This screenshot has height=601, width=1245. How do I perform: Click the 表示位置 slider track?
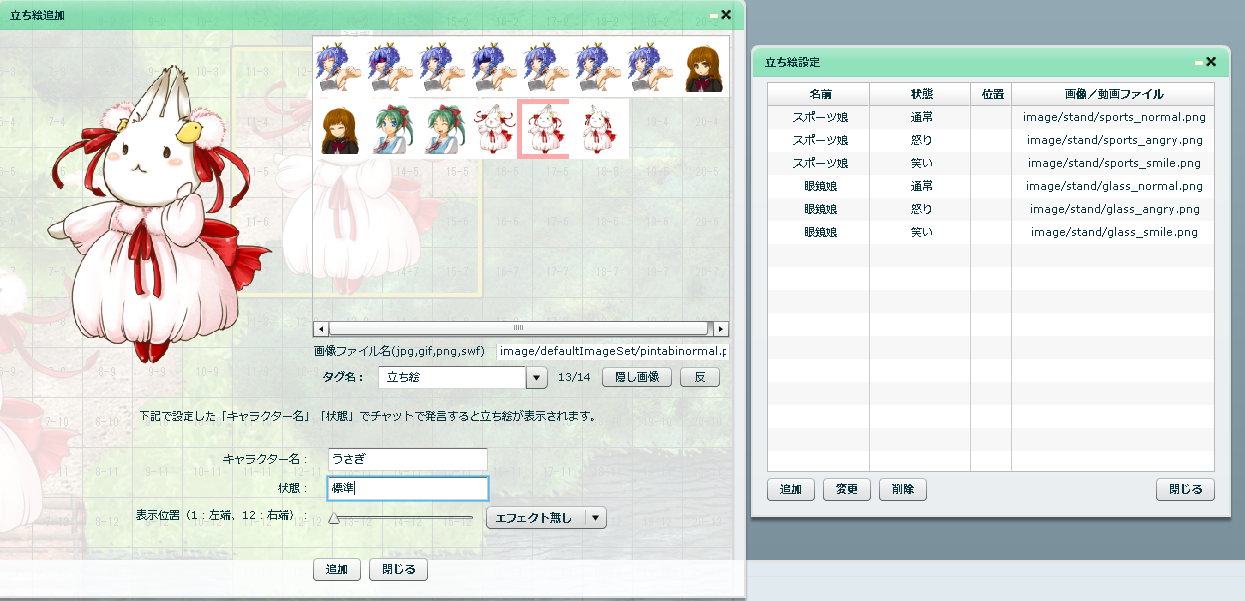(x=401, y=518)
